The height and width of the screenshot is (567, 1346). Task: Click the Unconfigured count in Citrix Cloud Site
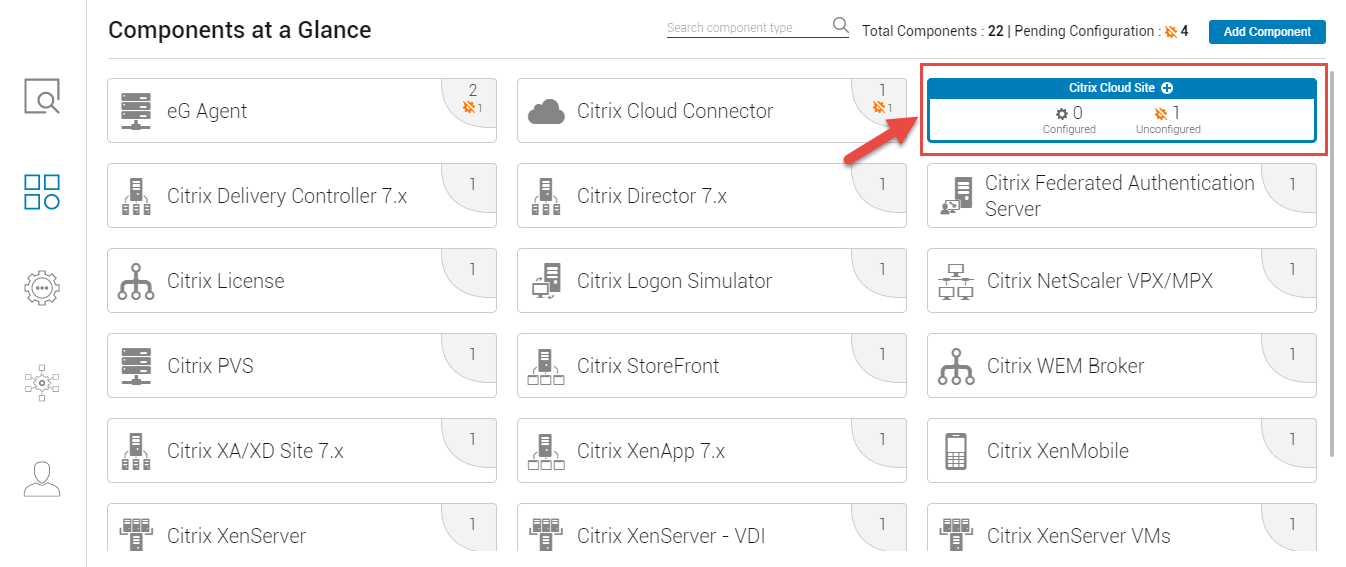tap(1176, 113)
